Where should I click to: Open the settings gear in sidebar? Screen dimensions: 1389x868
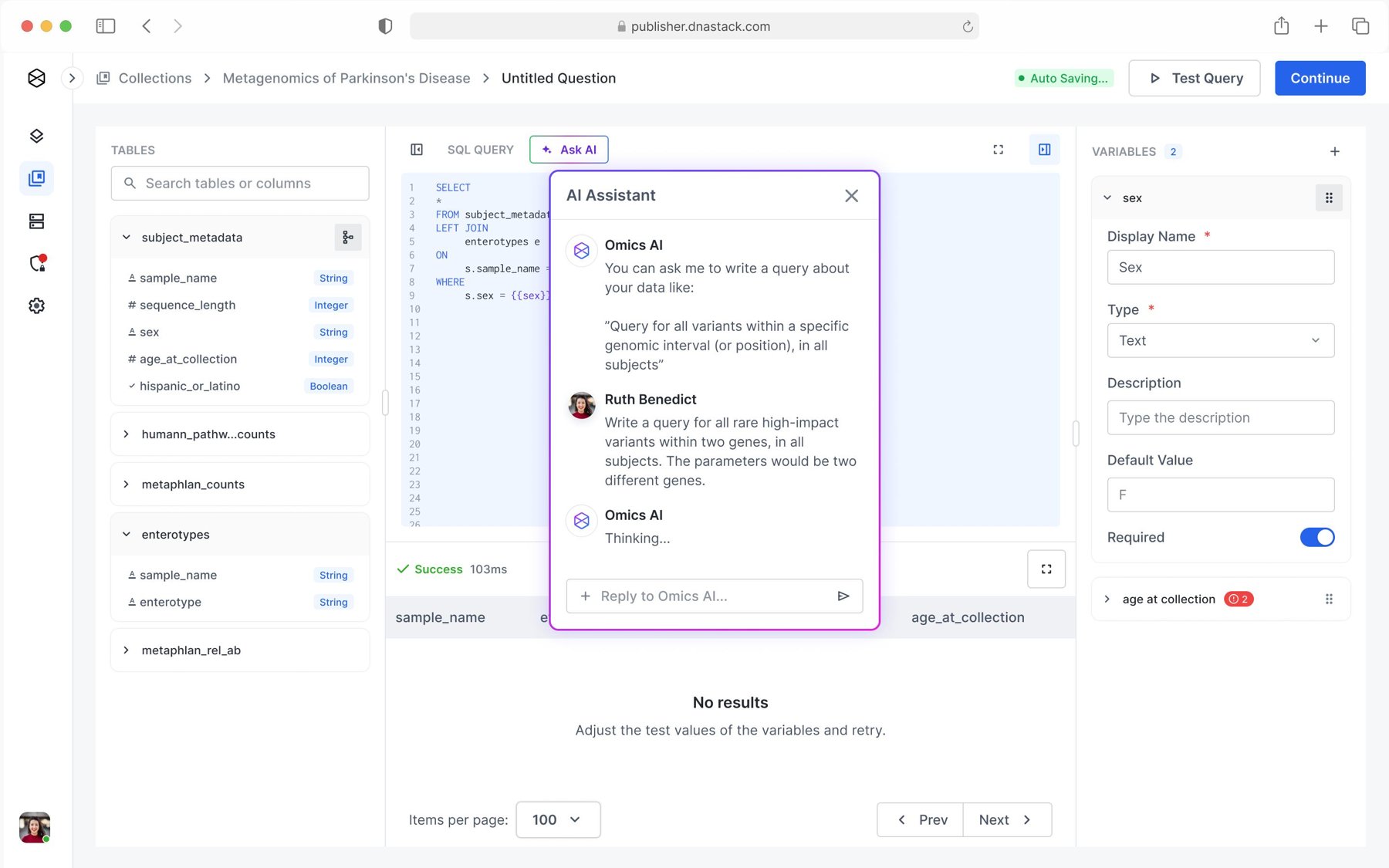click(x=36, y=306)
